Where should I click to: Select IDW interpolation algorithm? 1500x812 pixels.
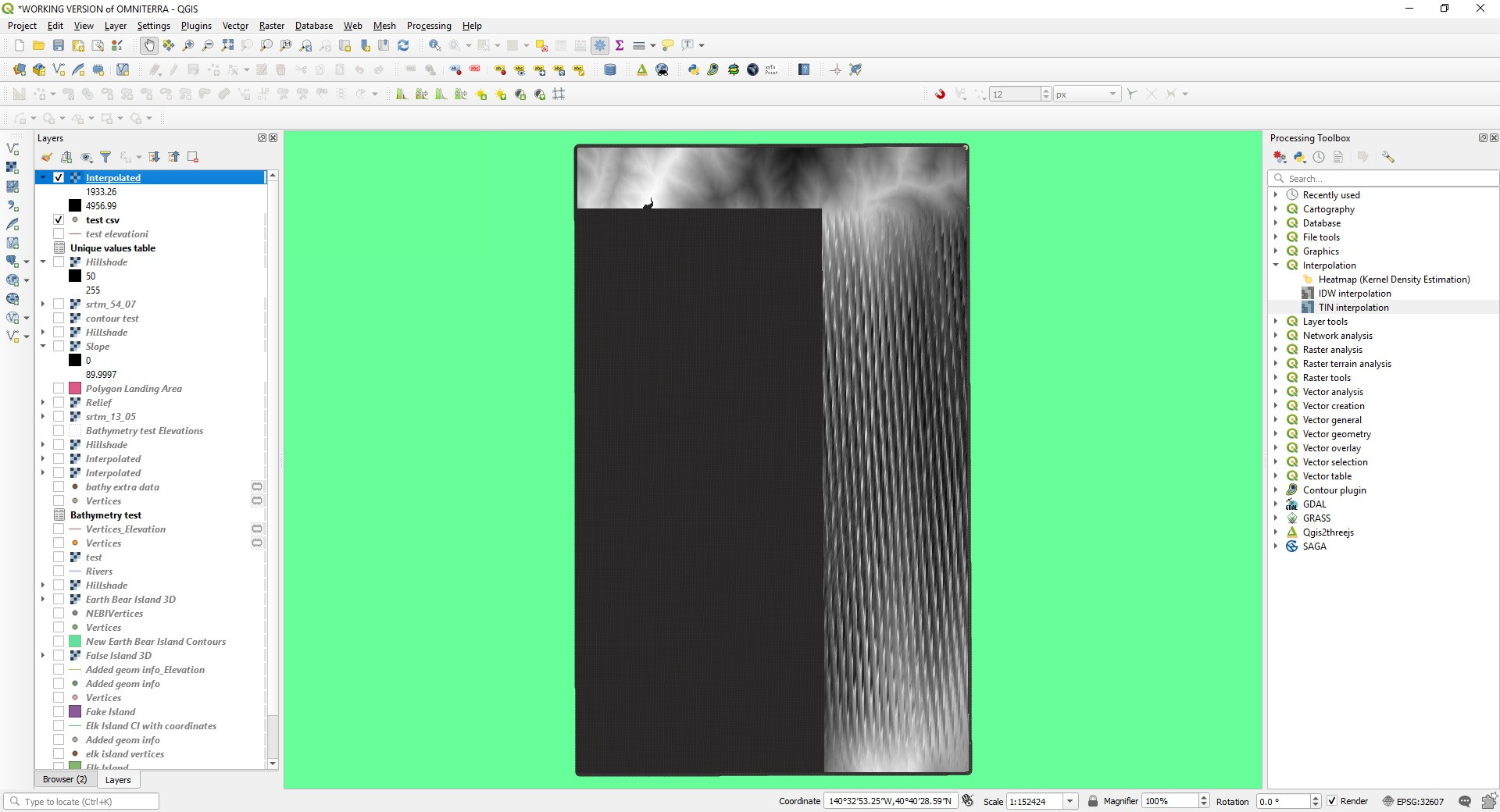[x=1355, y=293]
